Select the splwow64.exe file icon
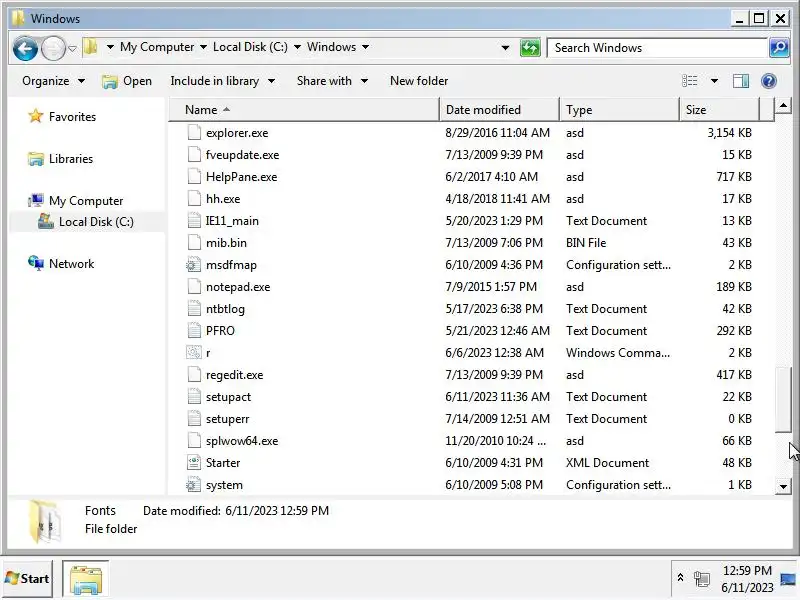This screenshot has width=800, height=600. [194, 440]
